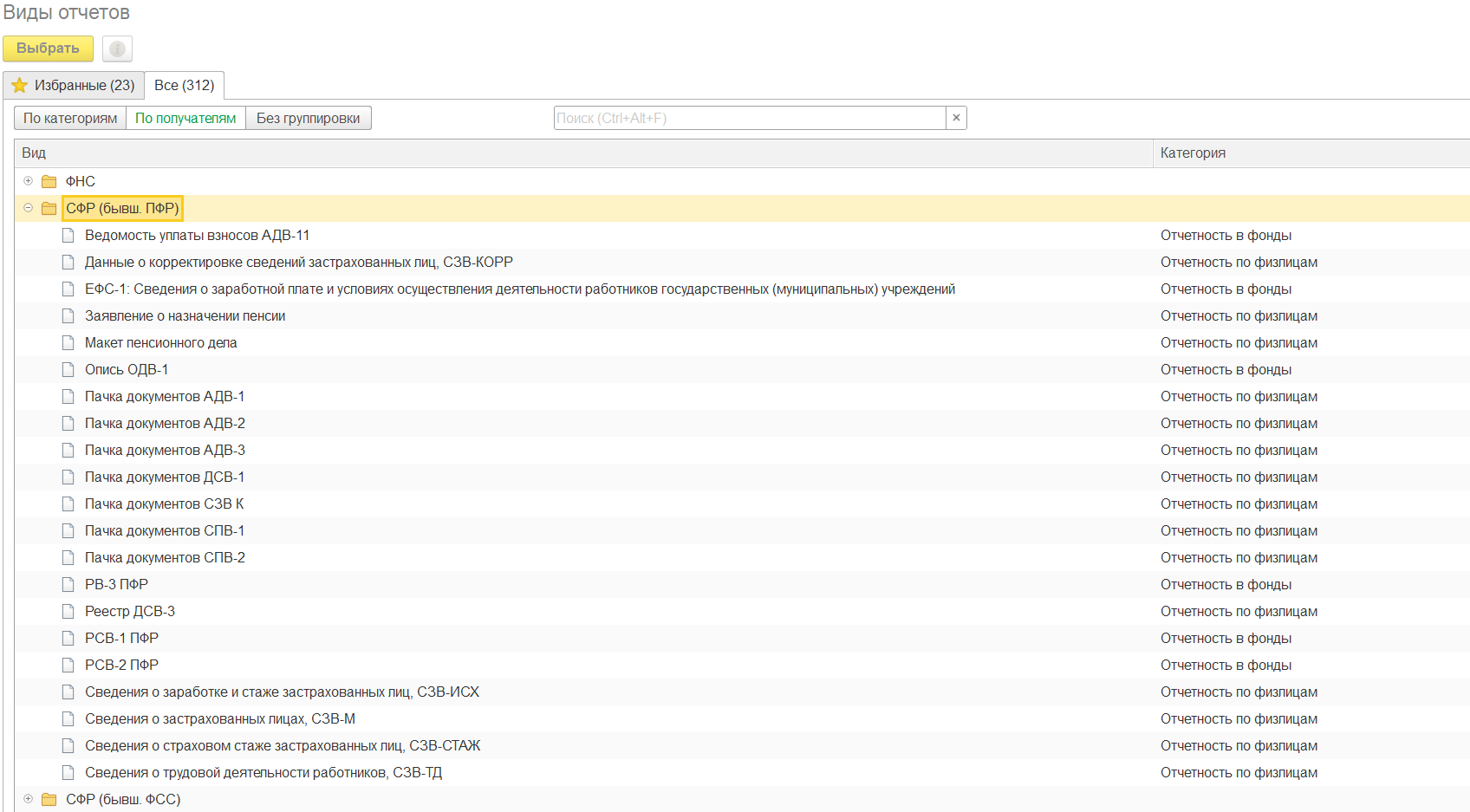Select the СФР (бывш. ПФР) row label

click(x=122, y=208)
